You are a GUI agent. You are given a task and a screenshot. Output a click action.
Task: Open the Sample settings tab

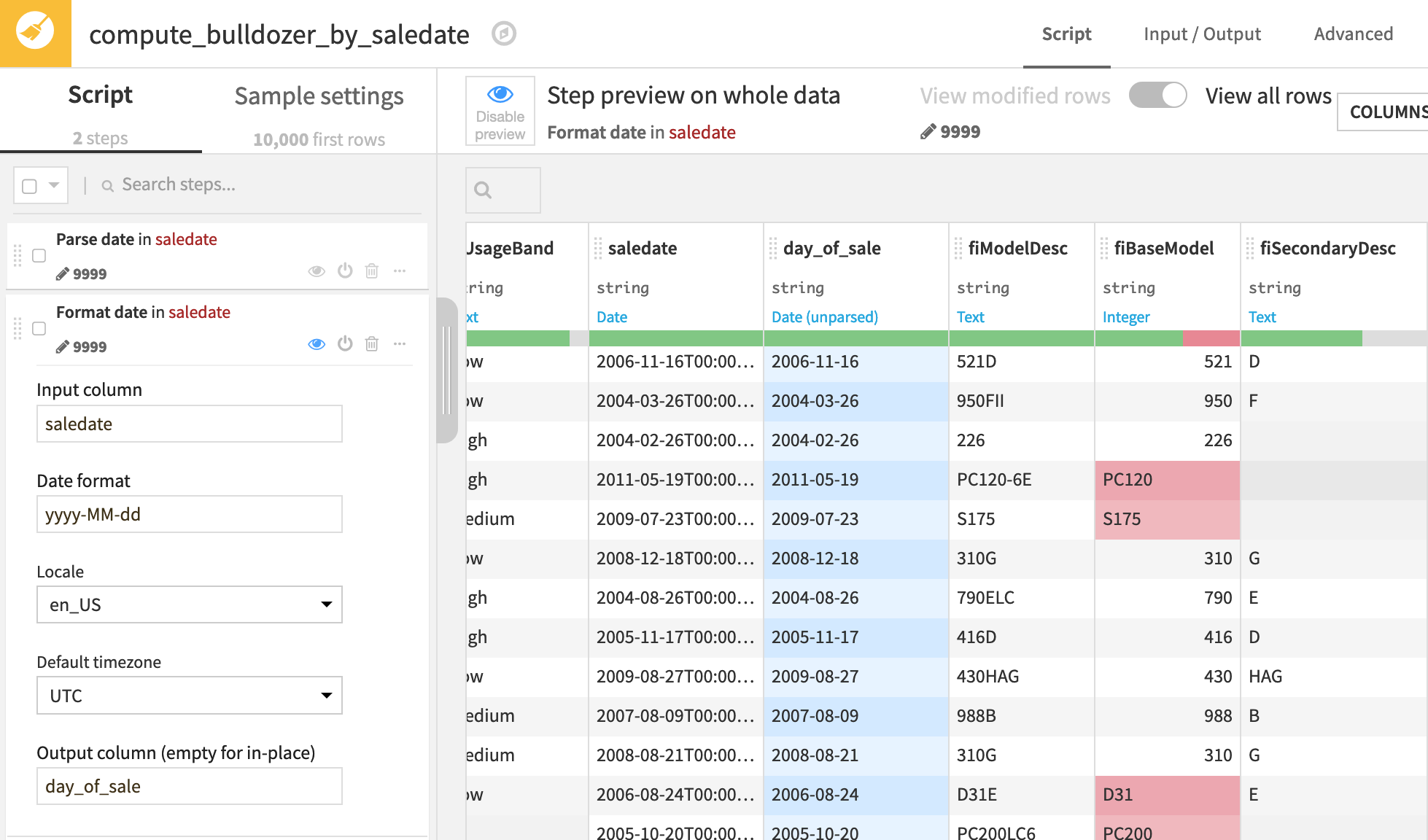[319, 96]
